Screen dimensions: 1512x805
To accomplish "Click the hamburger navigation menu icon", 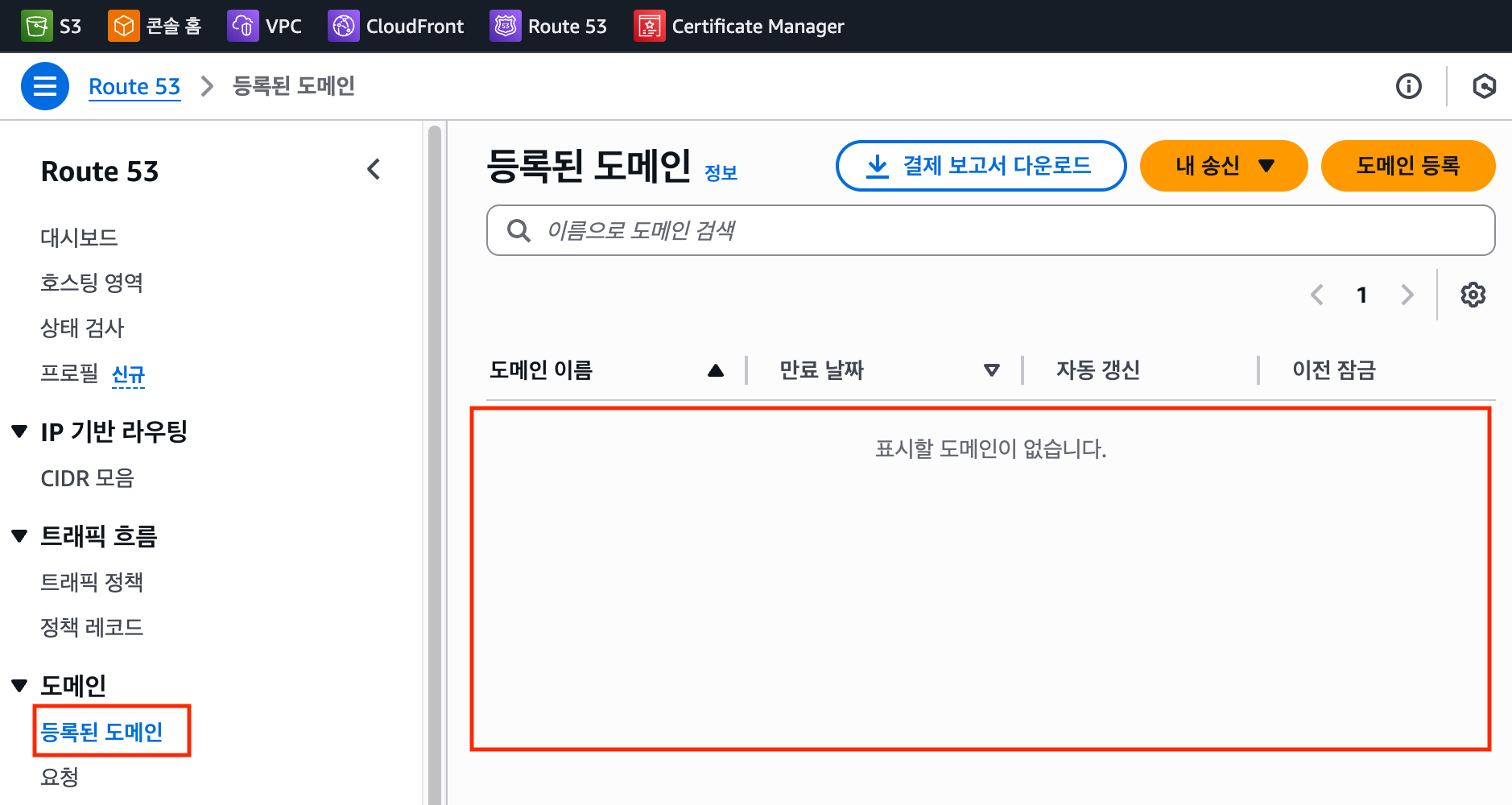I will tap(45, 86).
